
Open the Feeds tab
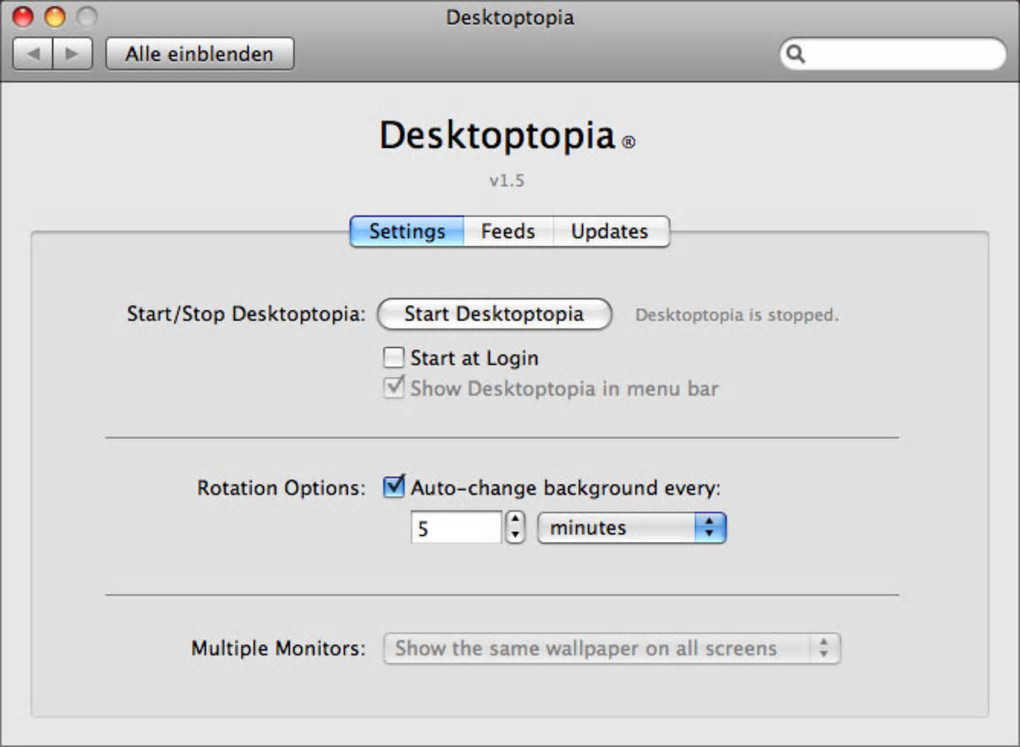tap(508, 231)
